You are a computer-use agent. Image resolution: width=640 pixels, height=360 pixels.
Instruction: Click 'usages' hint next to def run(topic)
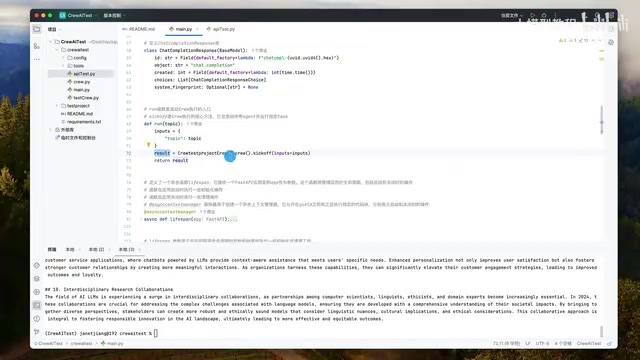click(x=194, y=124)
